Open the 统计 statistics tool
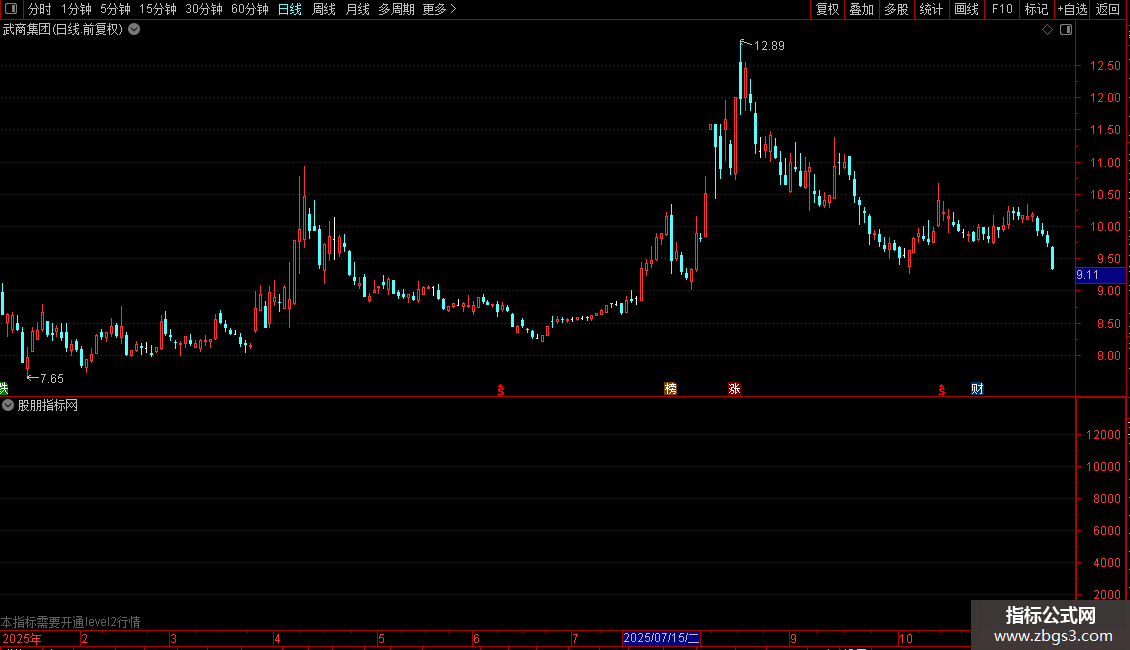1130x650 pixels. click(x=931, y=9)
